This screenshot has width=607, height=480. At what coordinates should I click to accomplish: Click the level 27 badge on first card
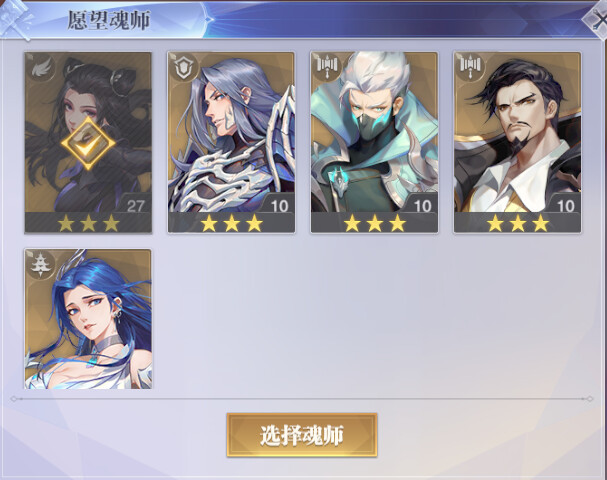click(135, 205)
